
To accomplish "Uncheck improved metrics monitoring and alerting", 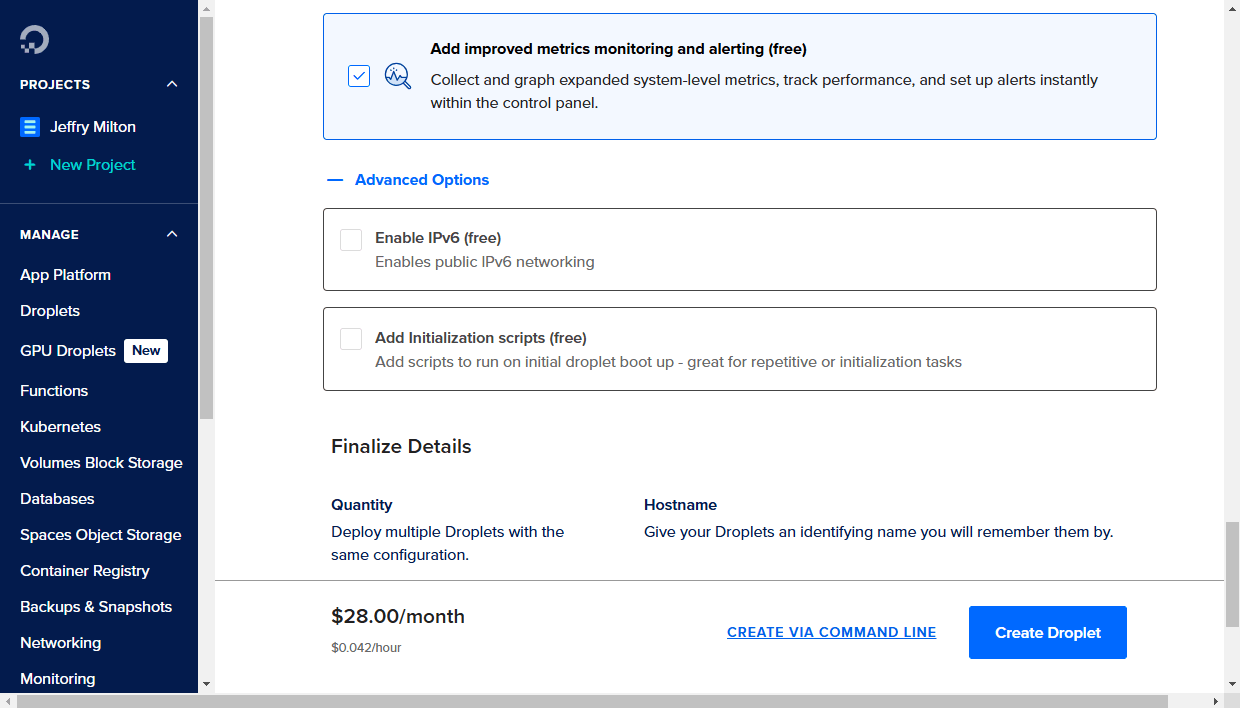I will tap(358, 75).
